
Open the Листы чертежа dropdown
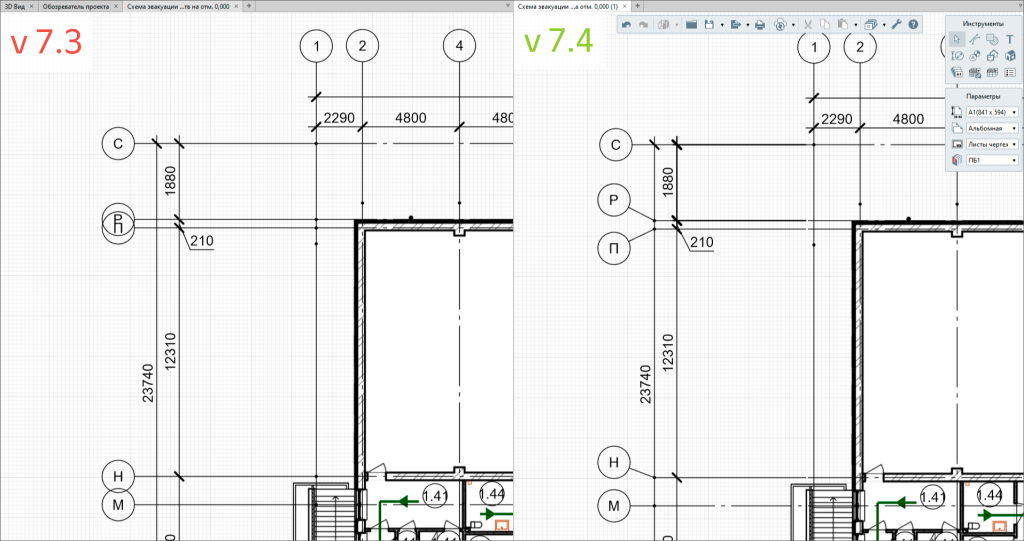pyautogui.click(x=1014, y=144)
